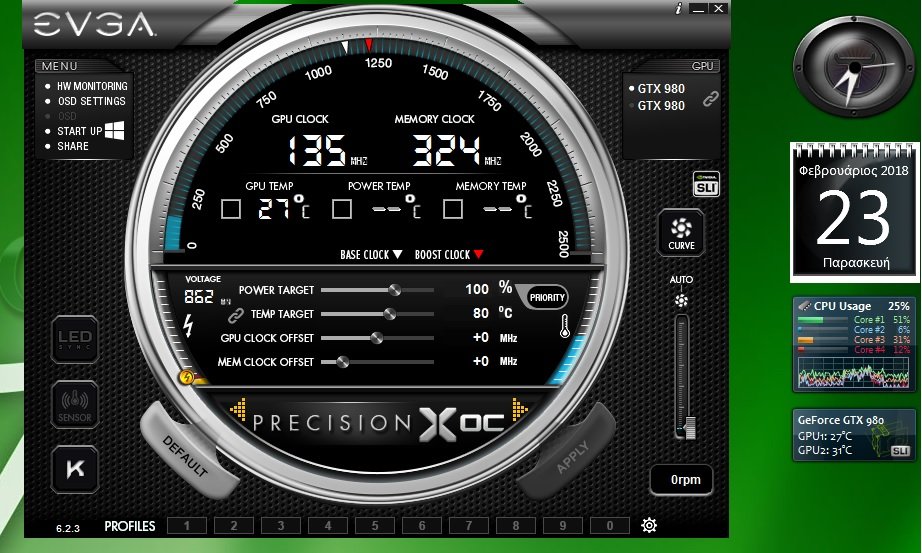Enable MEMORY TEMP checkbox

pos(452,209)
